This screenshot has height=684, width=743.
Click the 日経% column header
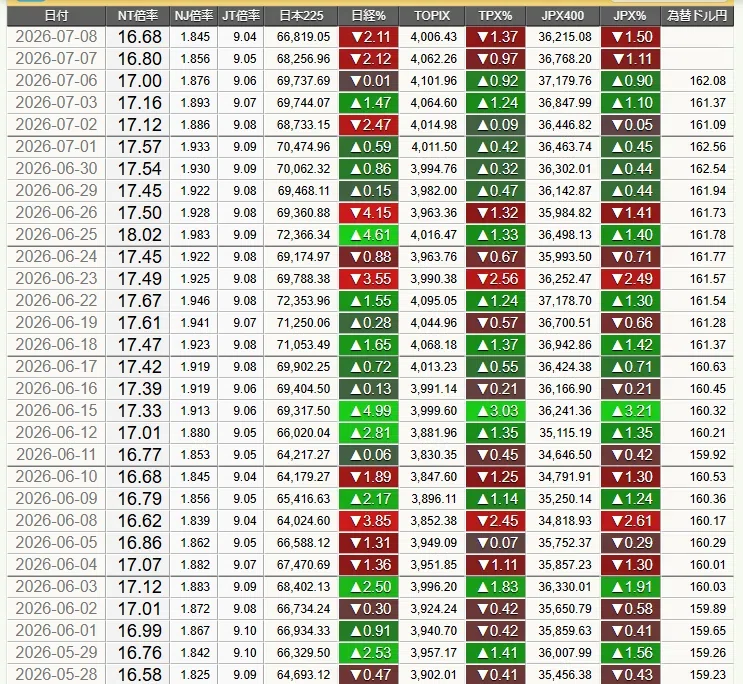[369, 16]
